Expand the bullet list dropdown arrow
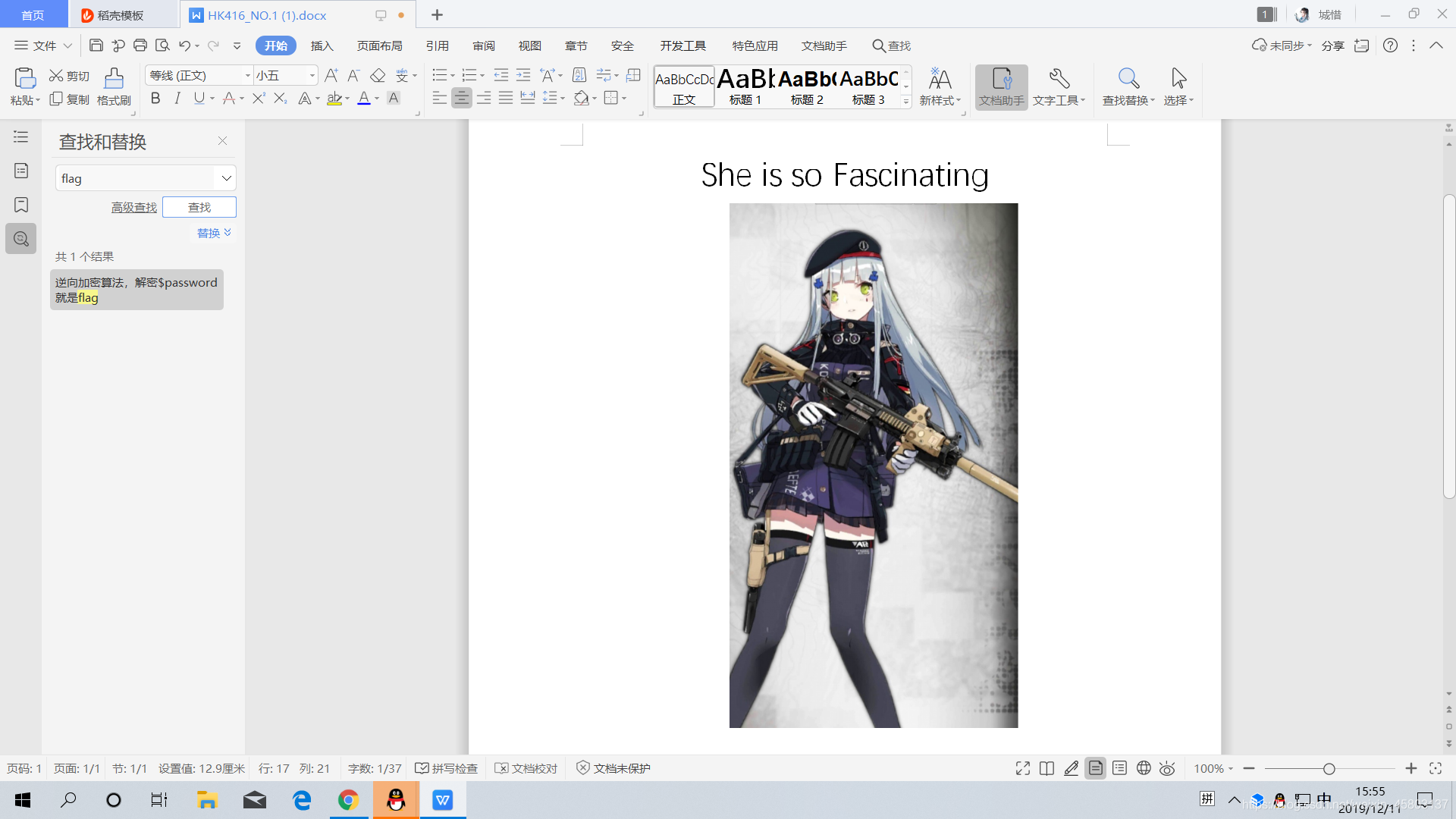Image resolution: width=1456 pixels, height=819 pixels. pyautogui.click(x=453, y=76)
